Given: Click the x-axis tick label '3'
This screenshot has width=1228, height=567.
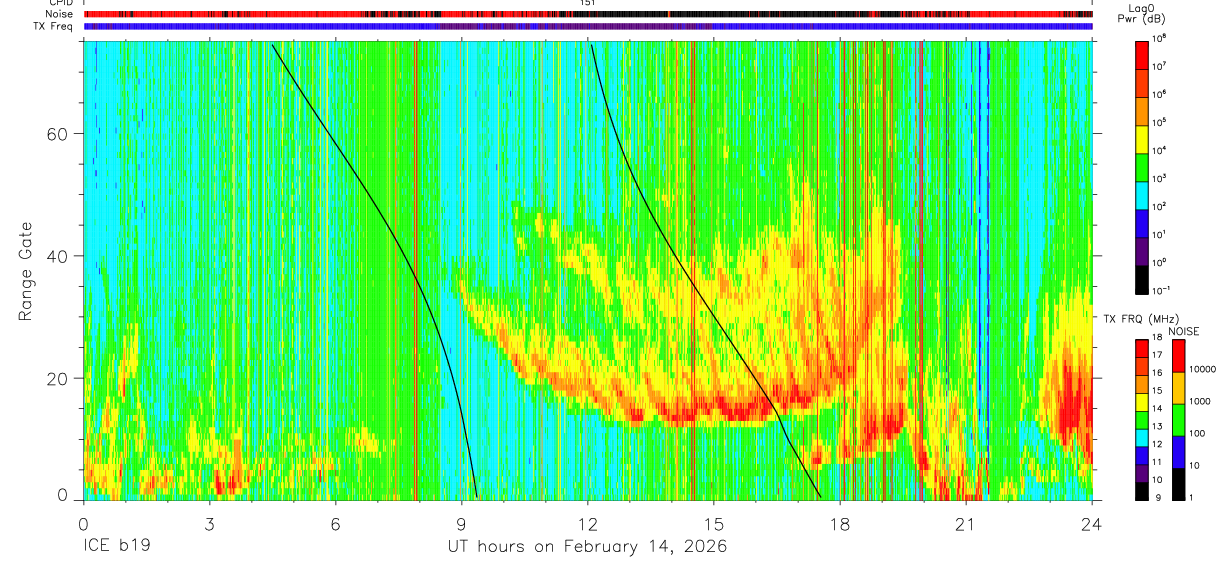Looking at the screenshot, I should point(209,524).
